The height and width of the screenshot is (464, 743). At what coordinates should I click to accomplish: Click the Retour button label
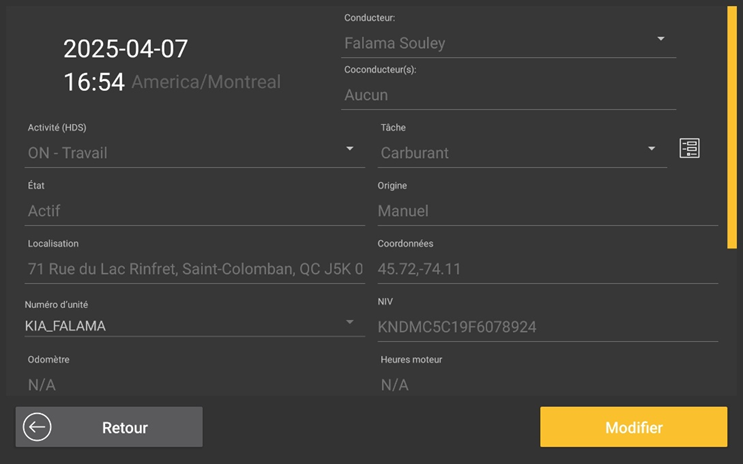tap(125, 428)
